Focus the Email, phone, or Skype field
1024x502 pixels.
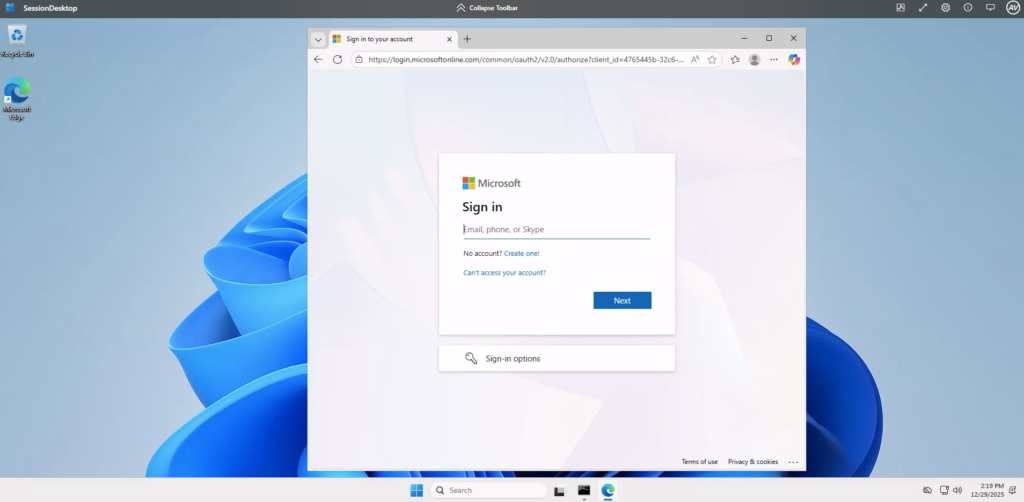[556, 229]
